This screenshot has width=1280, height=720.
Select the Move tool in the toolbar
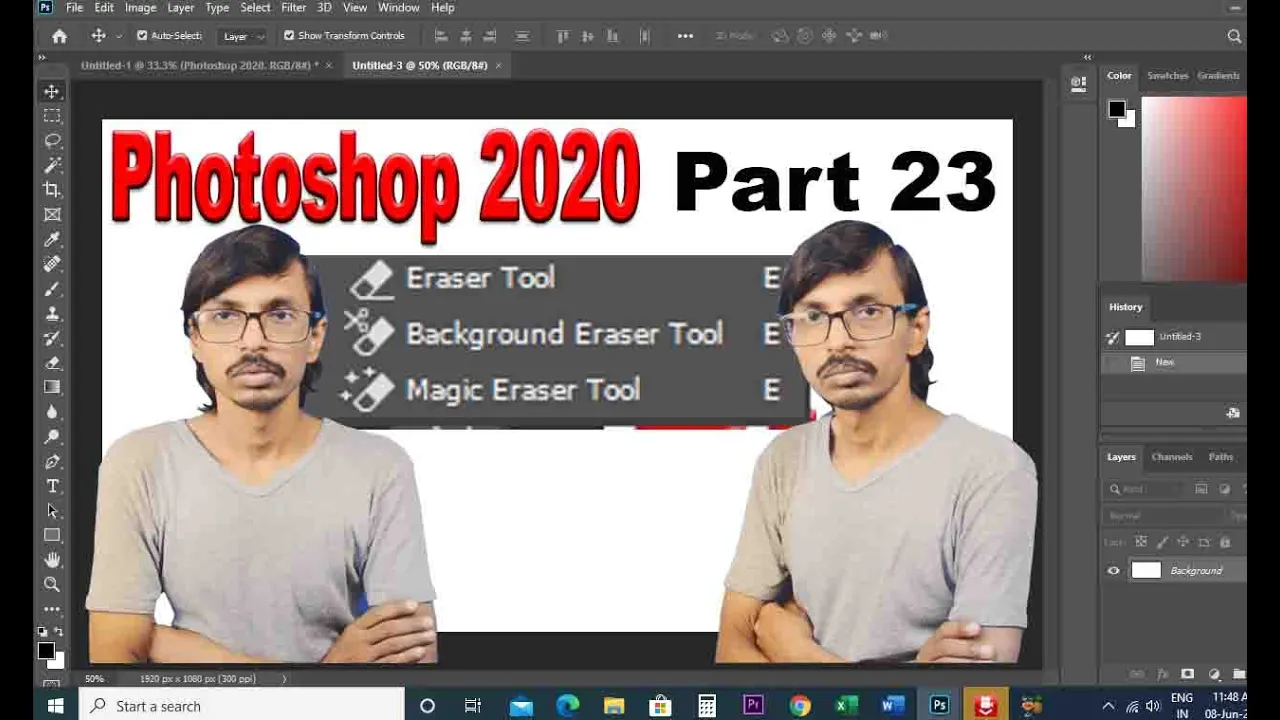(52, 91)
